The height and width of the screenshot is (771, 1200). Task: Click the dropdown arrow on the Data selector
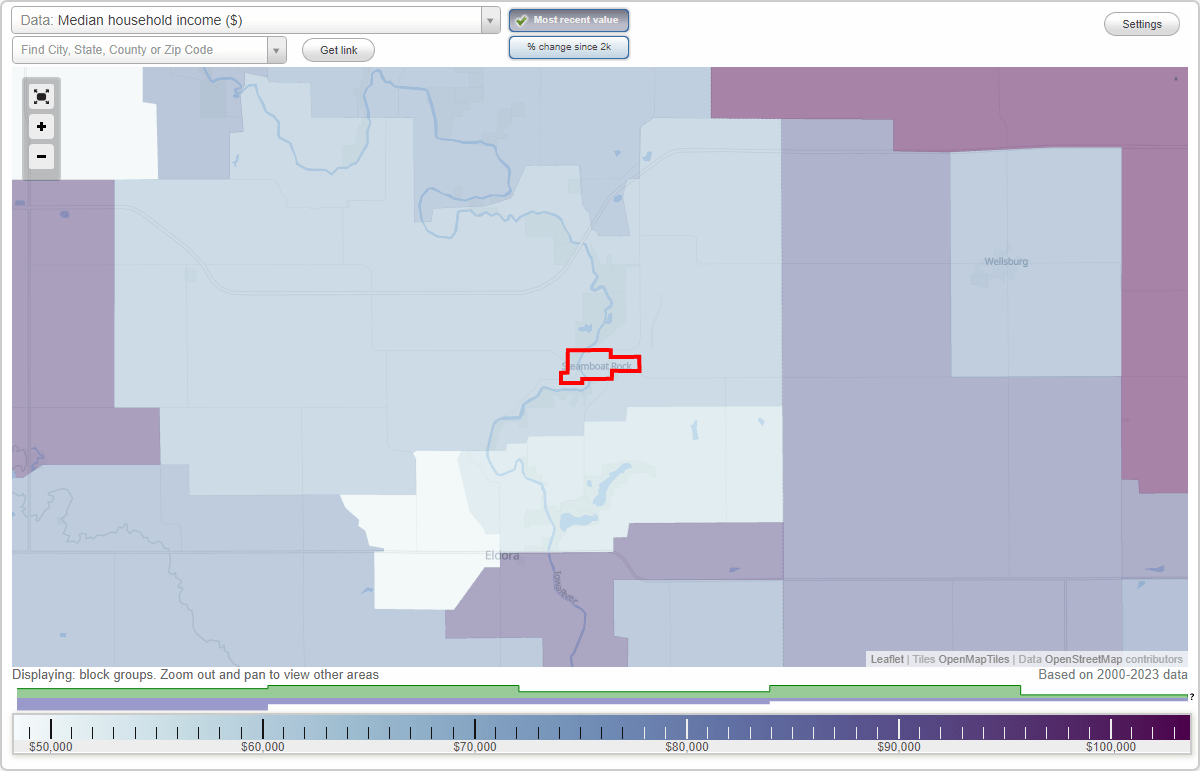489,20
